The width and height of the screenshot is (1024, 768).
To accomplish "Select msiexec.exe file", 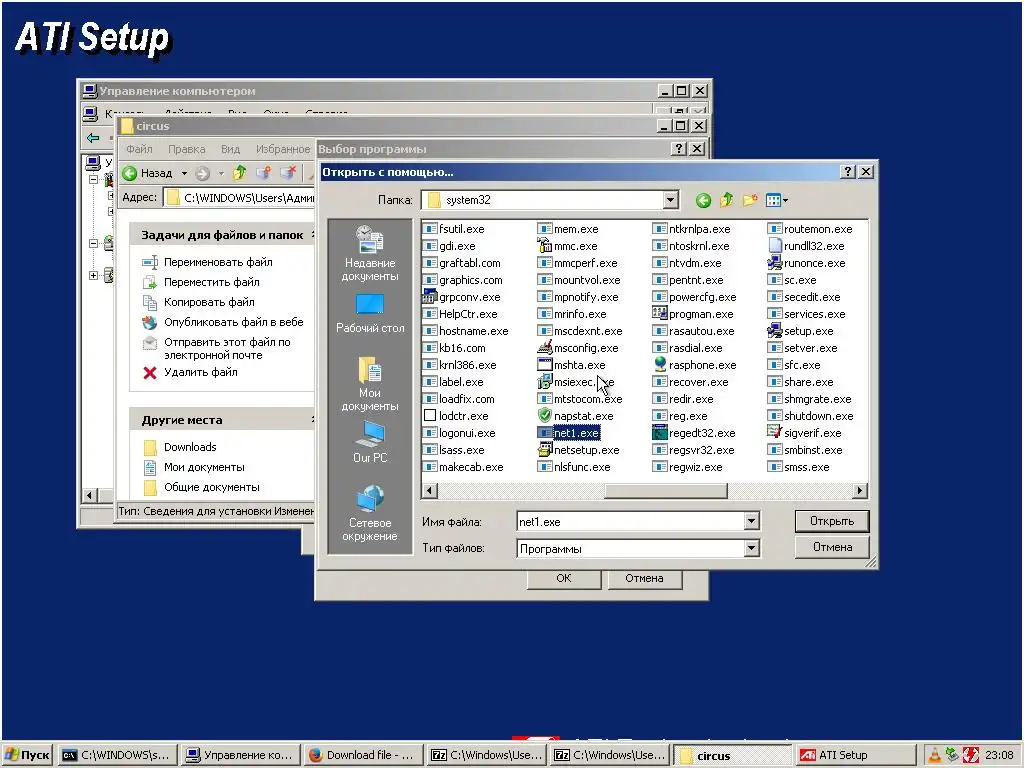I will 576,382.
